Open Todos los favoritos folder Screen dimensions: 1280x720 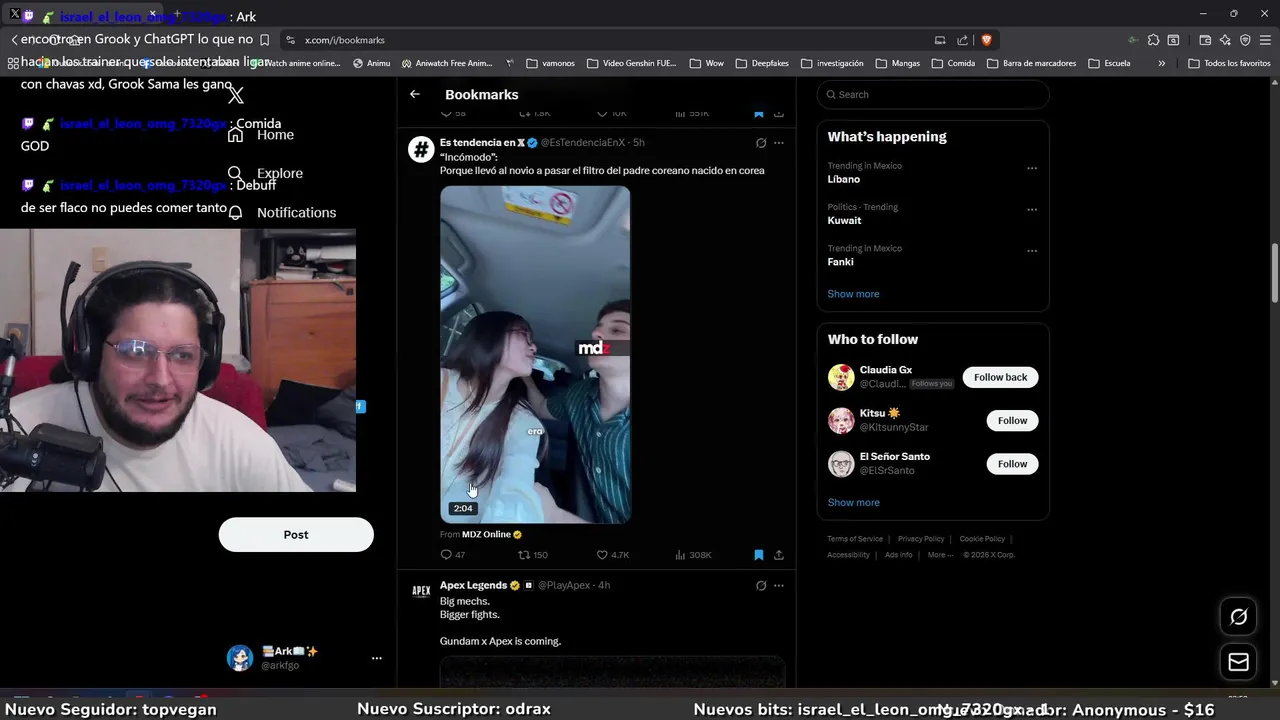tap(1229, 63)
